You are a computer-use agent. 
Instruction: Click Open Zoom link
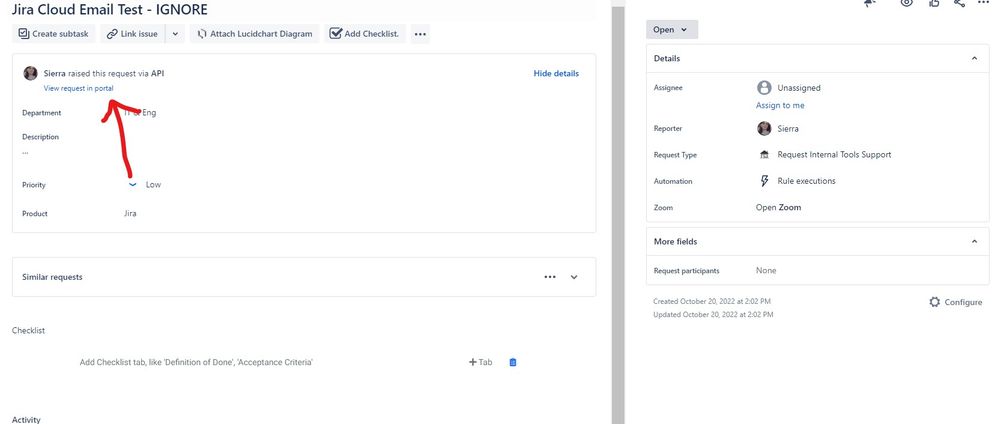tap(778, 208)
